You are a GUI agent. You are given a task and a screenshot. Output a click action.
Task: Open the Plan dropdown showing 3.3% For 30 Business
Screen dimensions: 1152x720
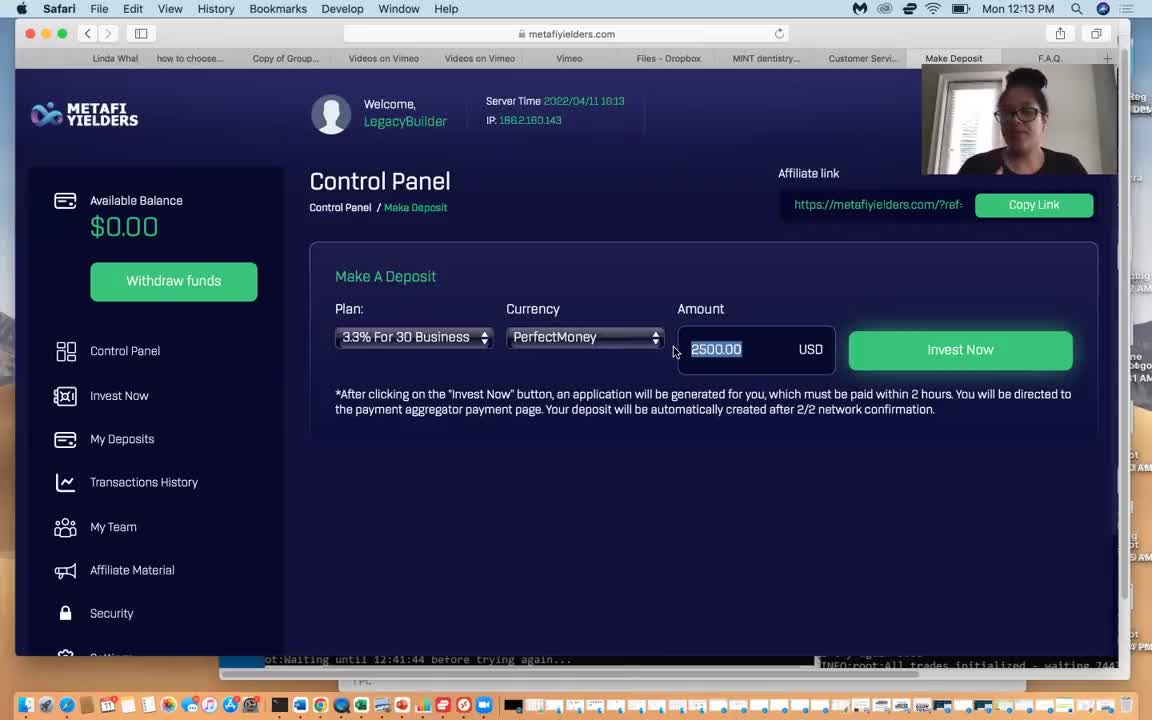tap(414, 338)
